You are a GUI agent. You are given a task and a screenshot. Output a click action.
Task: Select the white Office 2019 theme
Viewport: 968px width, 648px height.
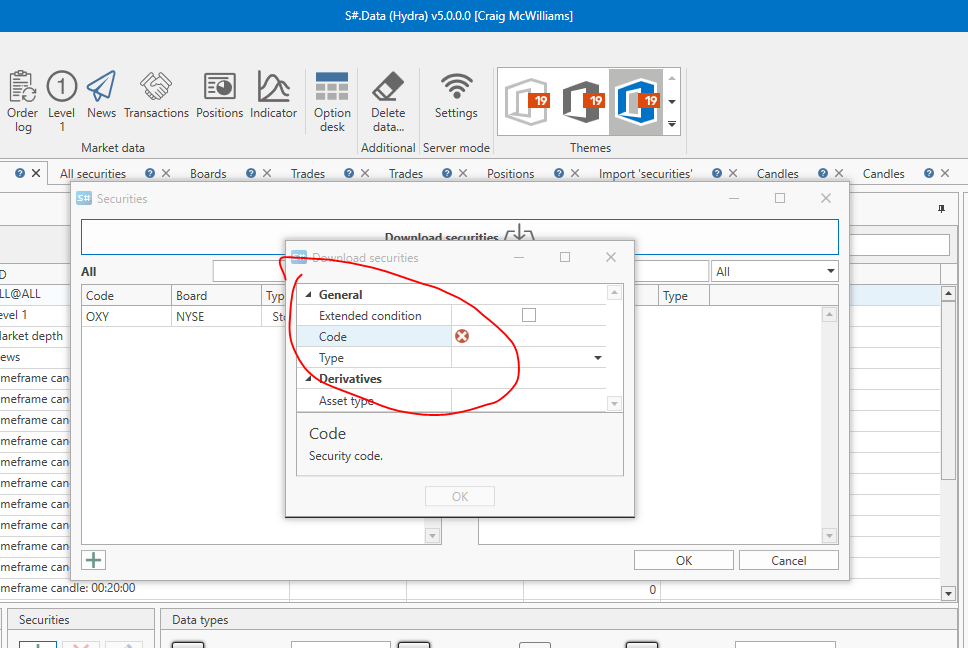(527, 102)
